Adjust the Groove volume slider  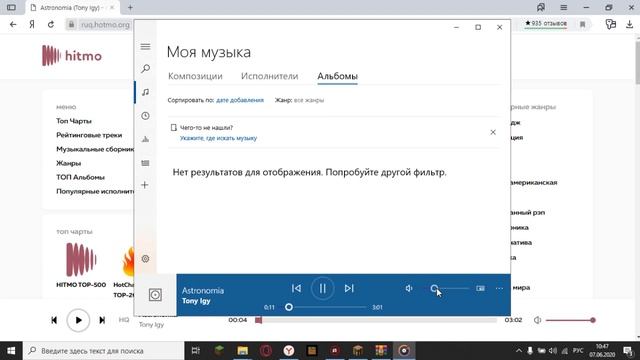point(451,289)
